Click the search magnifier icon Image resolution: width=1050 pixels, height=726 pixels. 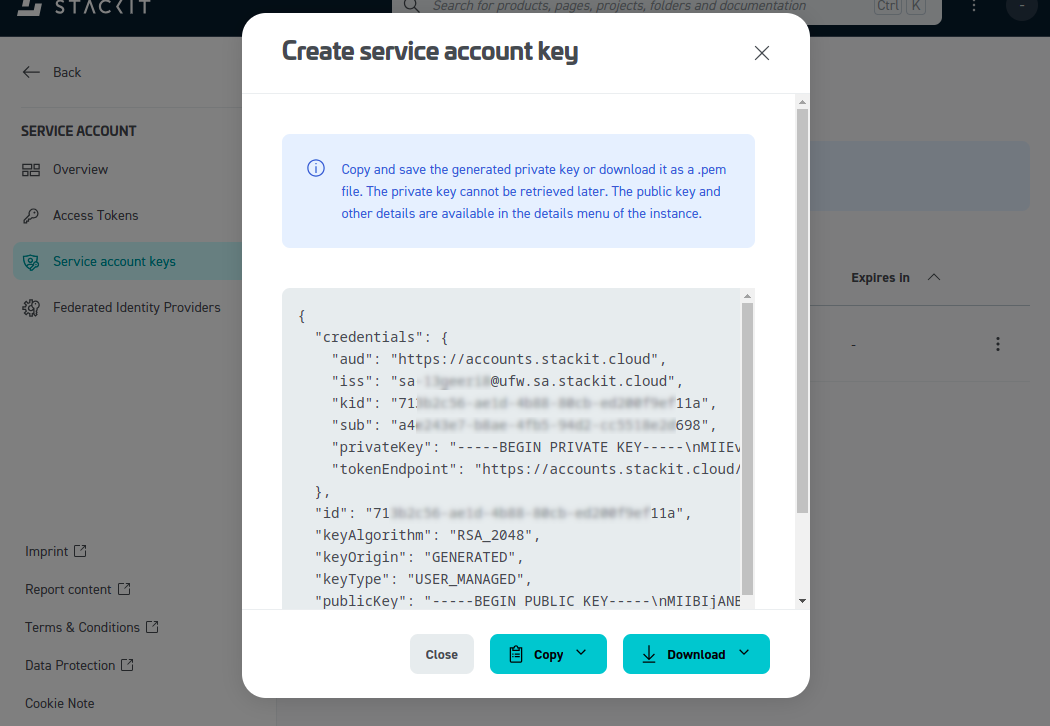coord(412,6)
